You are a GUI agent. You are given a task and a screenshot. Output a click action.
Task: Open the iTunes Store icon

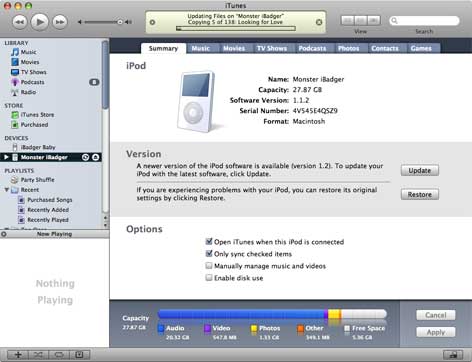15,115
